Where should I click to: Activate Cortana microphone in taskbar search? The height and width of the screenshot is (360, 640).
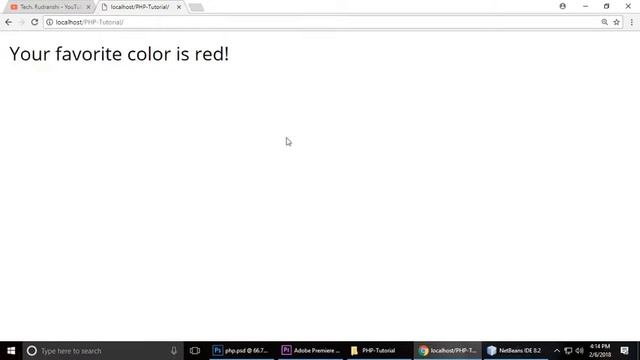174,351
